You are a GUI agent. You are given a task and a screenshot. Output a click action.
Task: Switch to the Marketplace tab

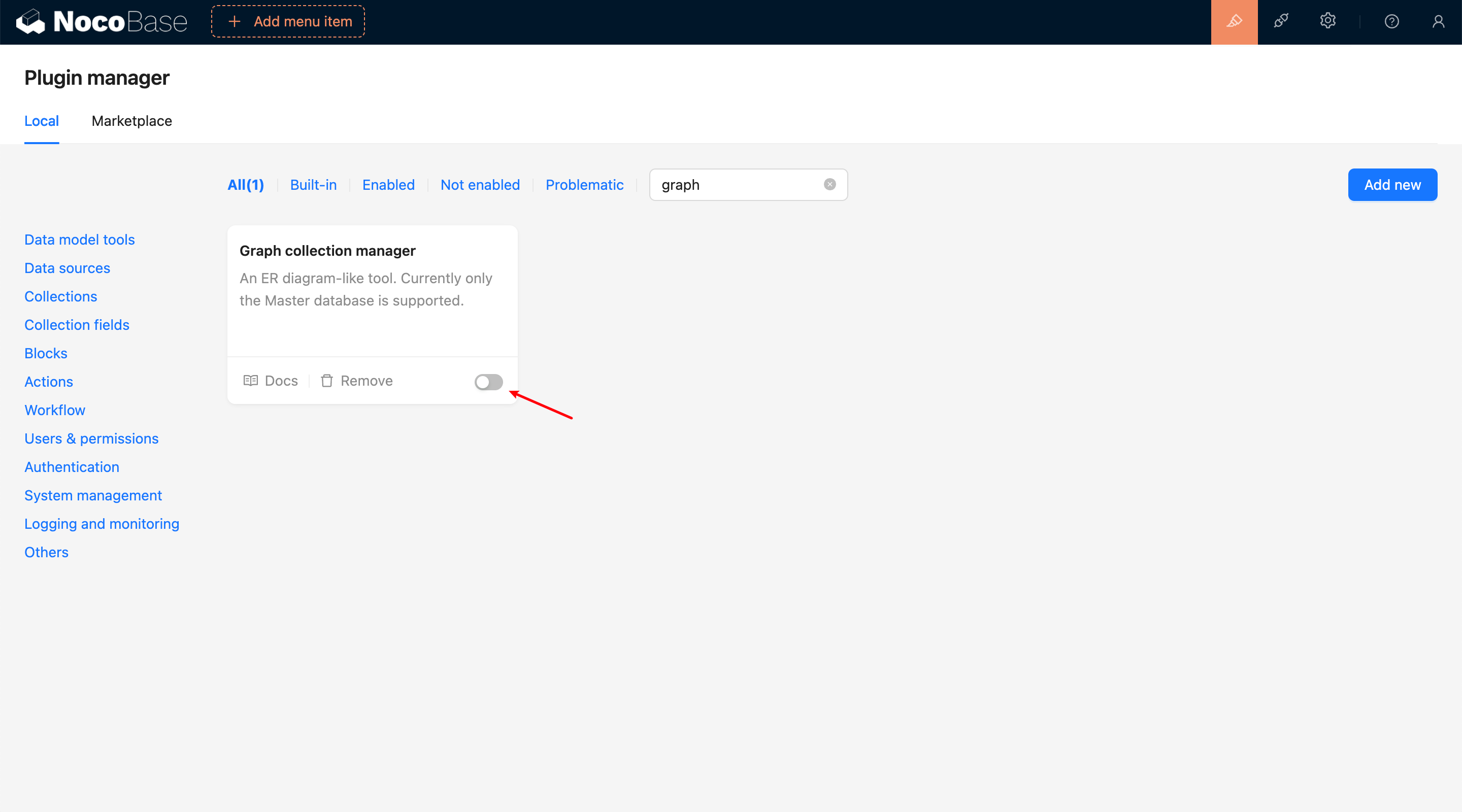[131, 121]
